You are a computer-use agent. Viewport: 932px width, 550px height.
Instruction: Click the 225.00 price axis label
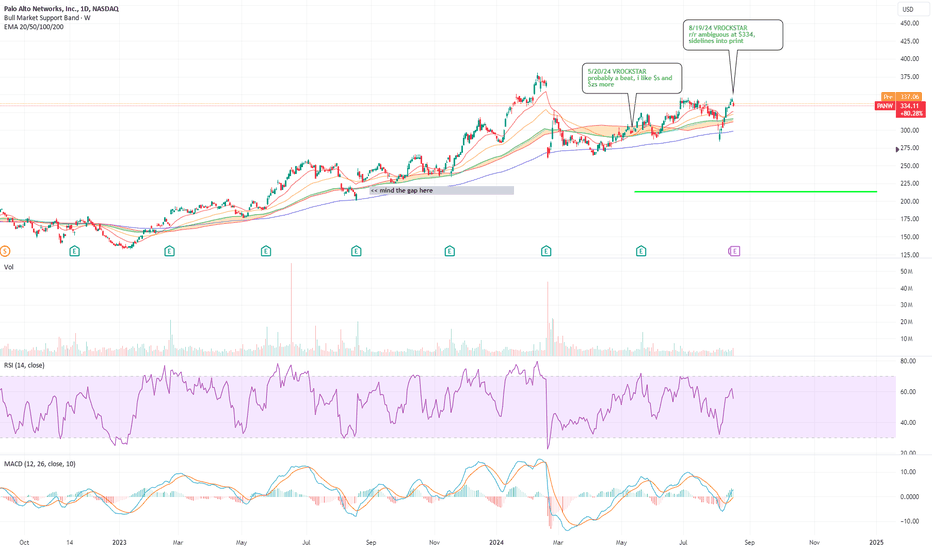[909, 184]
